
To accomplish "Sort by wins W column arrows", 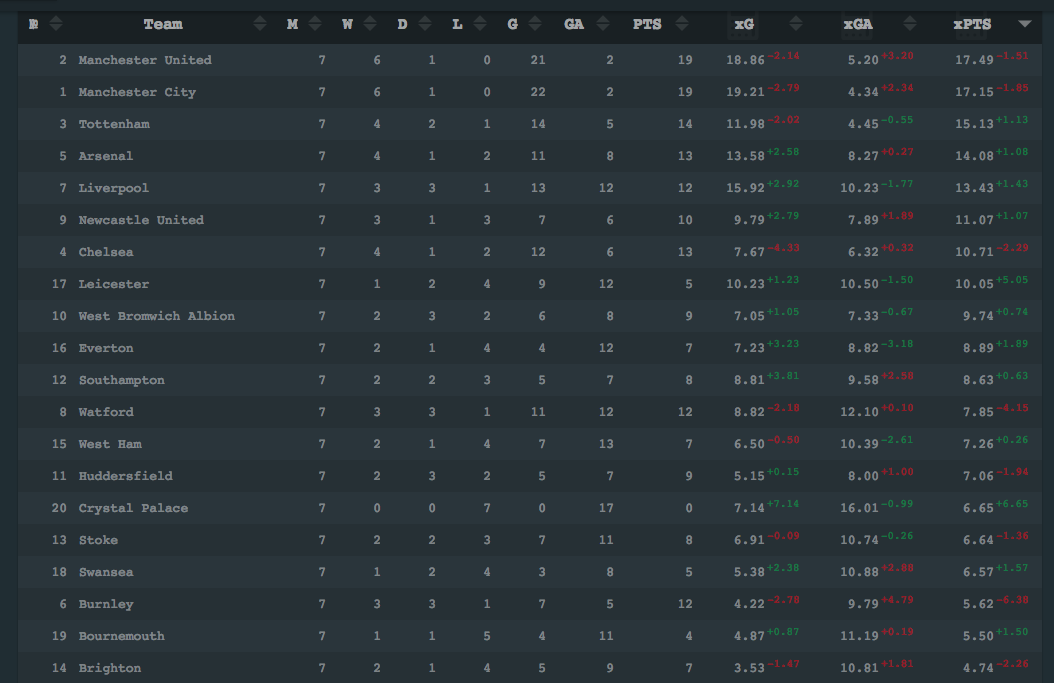I will (370, 24).
